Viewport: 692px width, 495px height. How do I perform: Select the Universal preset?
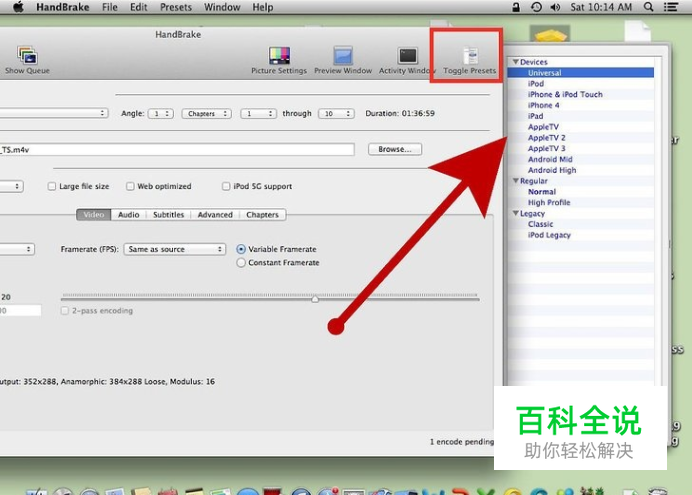[x=580, y=73]
